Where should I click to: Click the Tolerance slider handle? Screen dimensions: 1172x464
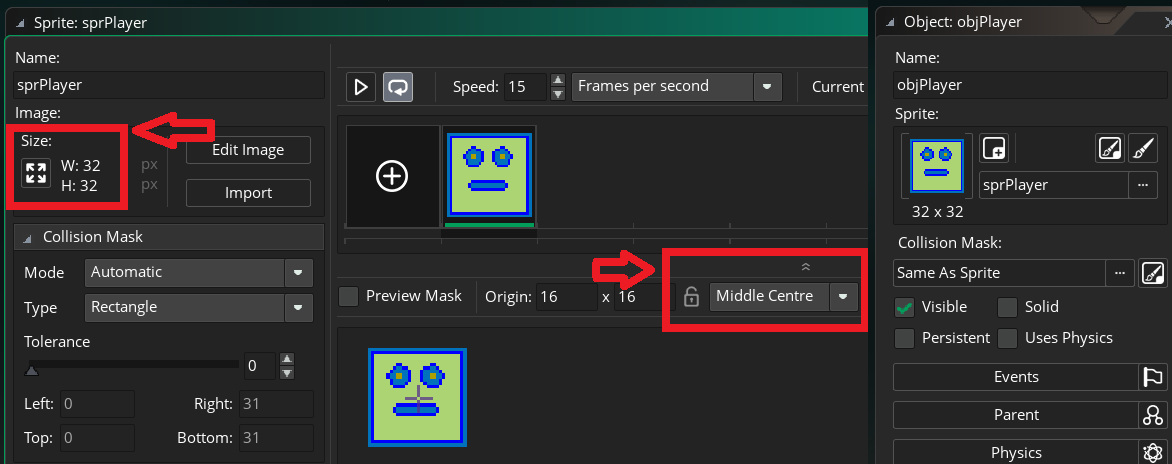32,371
